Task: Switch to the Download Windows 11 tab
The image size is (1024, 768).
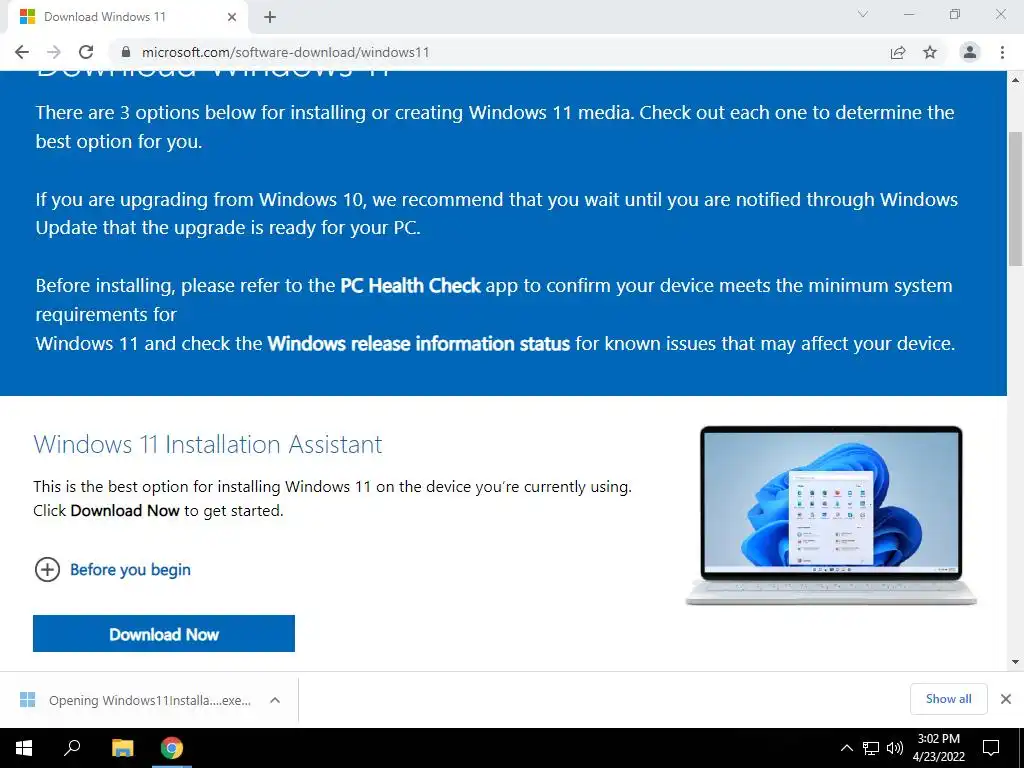Action: 128,17
